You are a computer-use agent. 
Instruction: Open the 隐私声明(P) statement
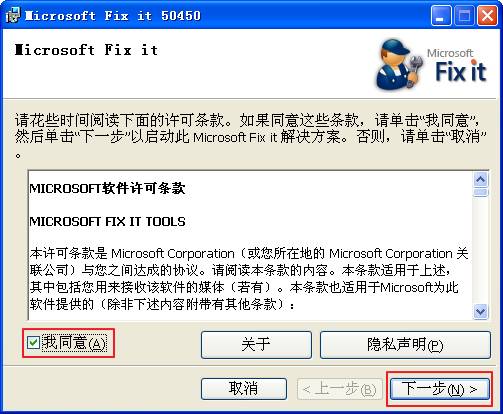pos(405,345)
